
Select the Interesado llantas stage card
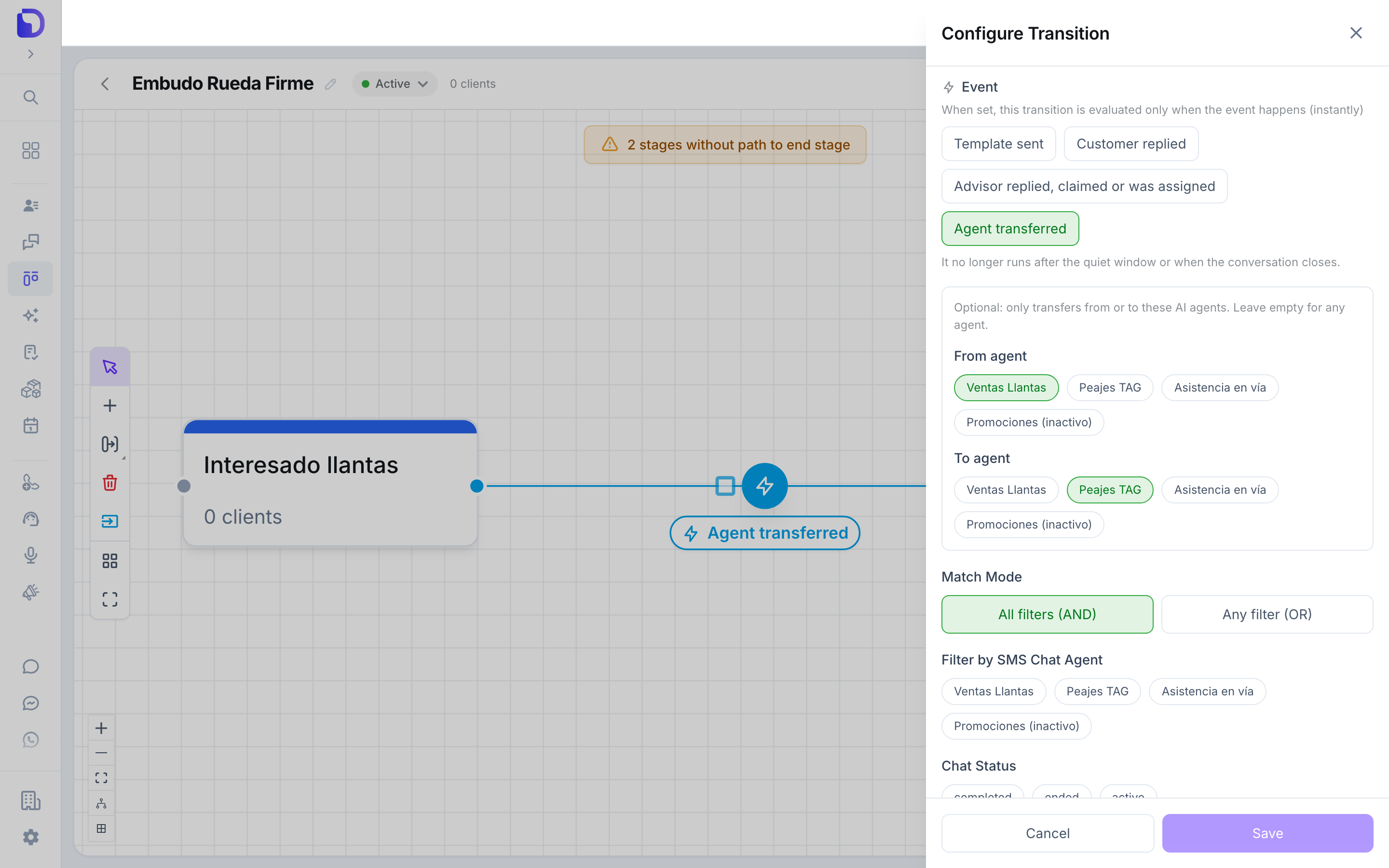click(330, 483)
